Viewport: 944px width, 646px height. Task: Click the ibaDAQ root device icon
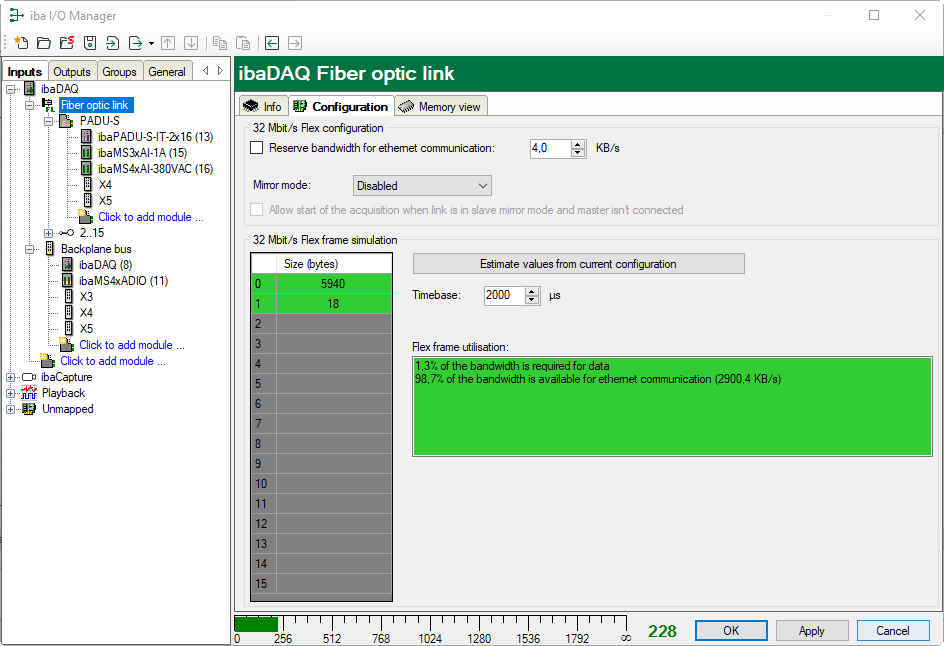click(x=30, y=89)
